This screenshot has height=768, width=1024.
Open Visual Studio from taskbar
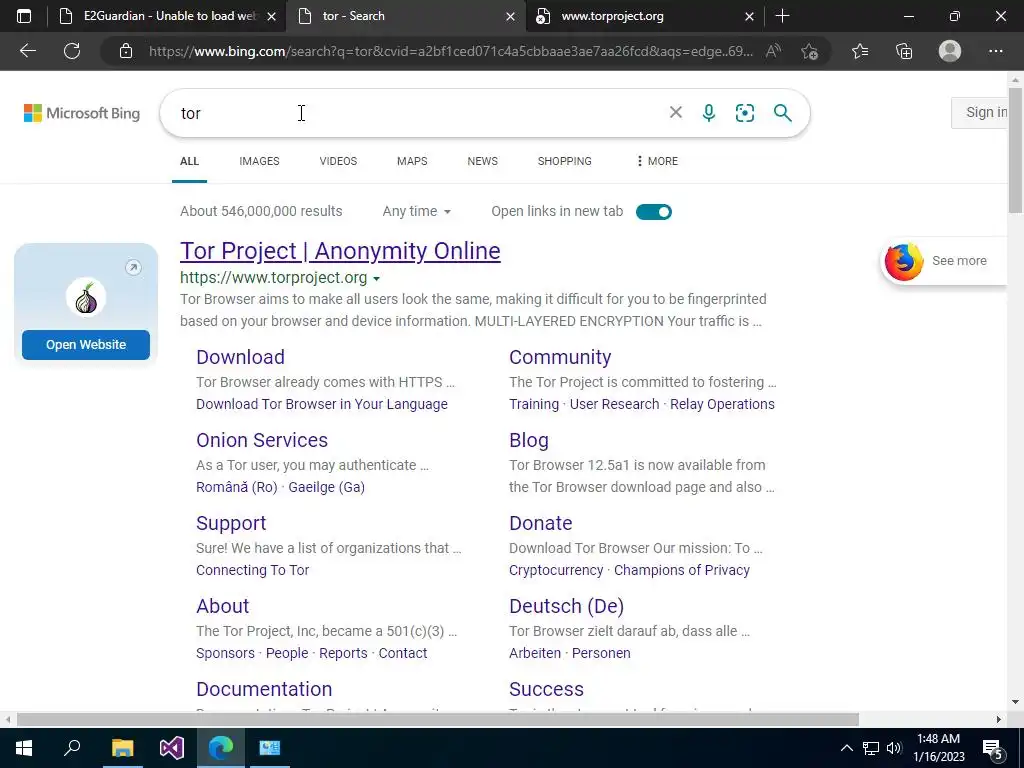(172, 748)
